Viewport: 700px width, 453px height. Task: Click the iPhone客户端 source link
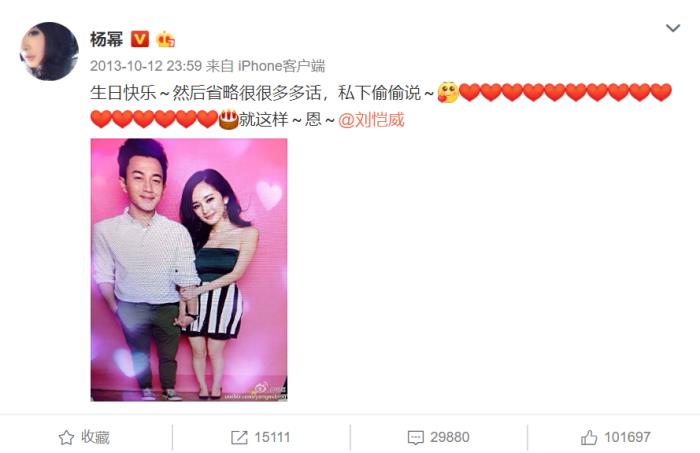[x=281, y=66]
